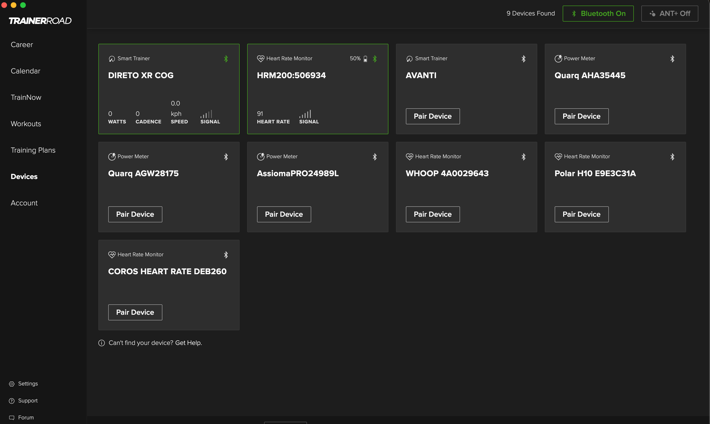
Task: Click the Bluetooth icon in Bluetooth On button
Action: (x=574, y=14)
